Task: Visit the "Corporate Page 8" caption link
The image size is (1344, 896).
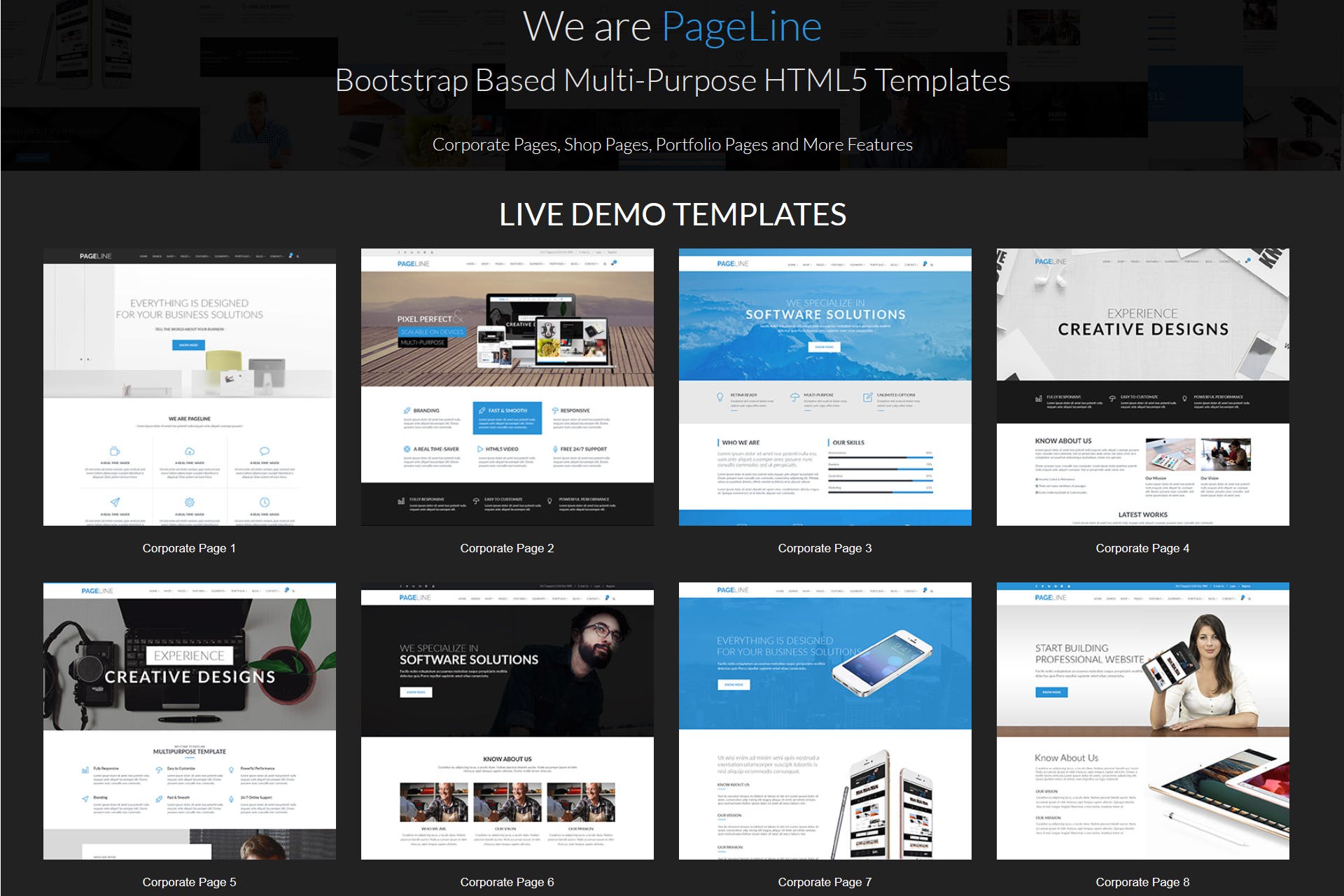Action: click(x=1142, y=882)
